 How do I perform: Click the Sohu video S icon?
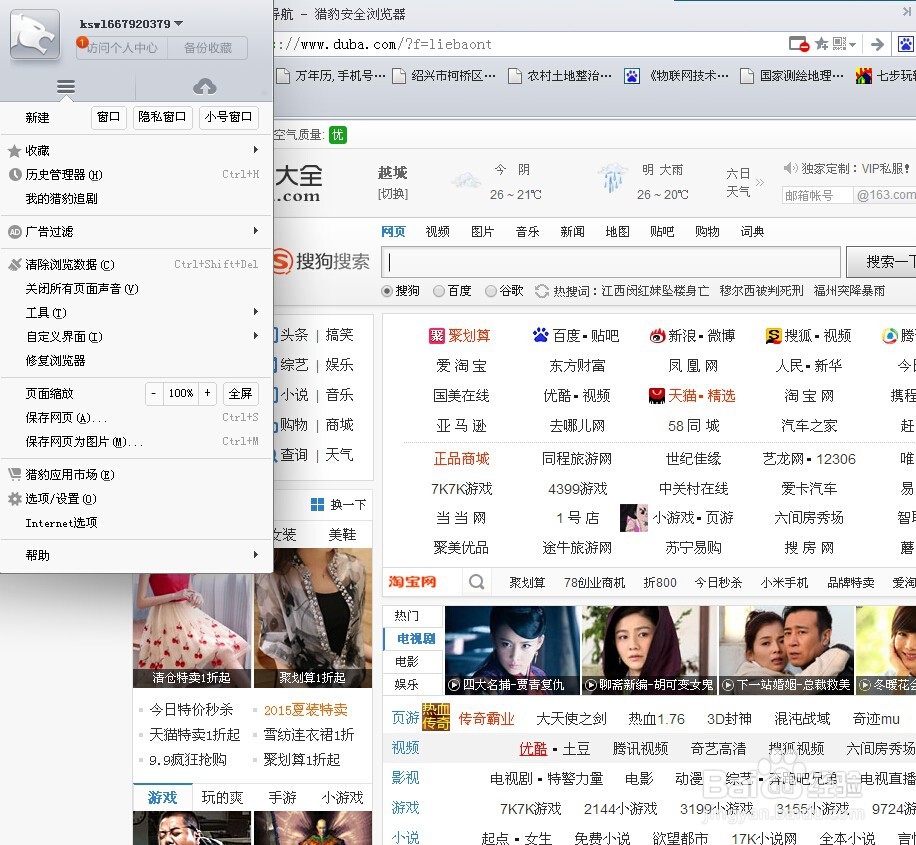pyautogui.click(x=773, y=335)
